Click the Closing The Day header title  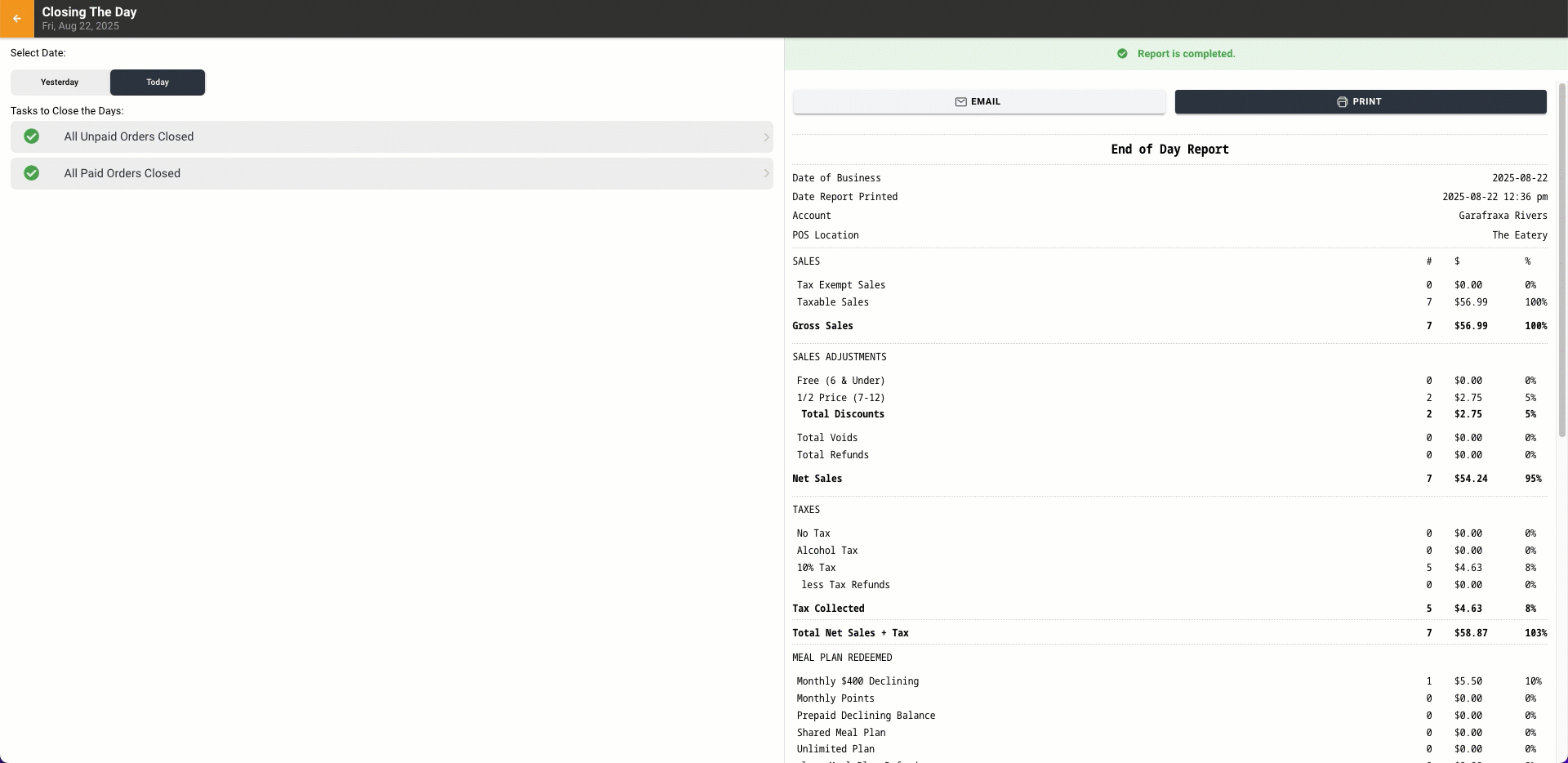[x=90, y=12]
